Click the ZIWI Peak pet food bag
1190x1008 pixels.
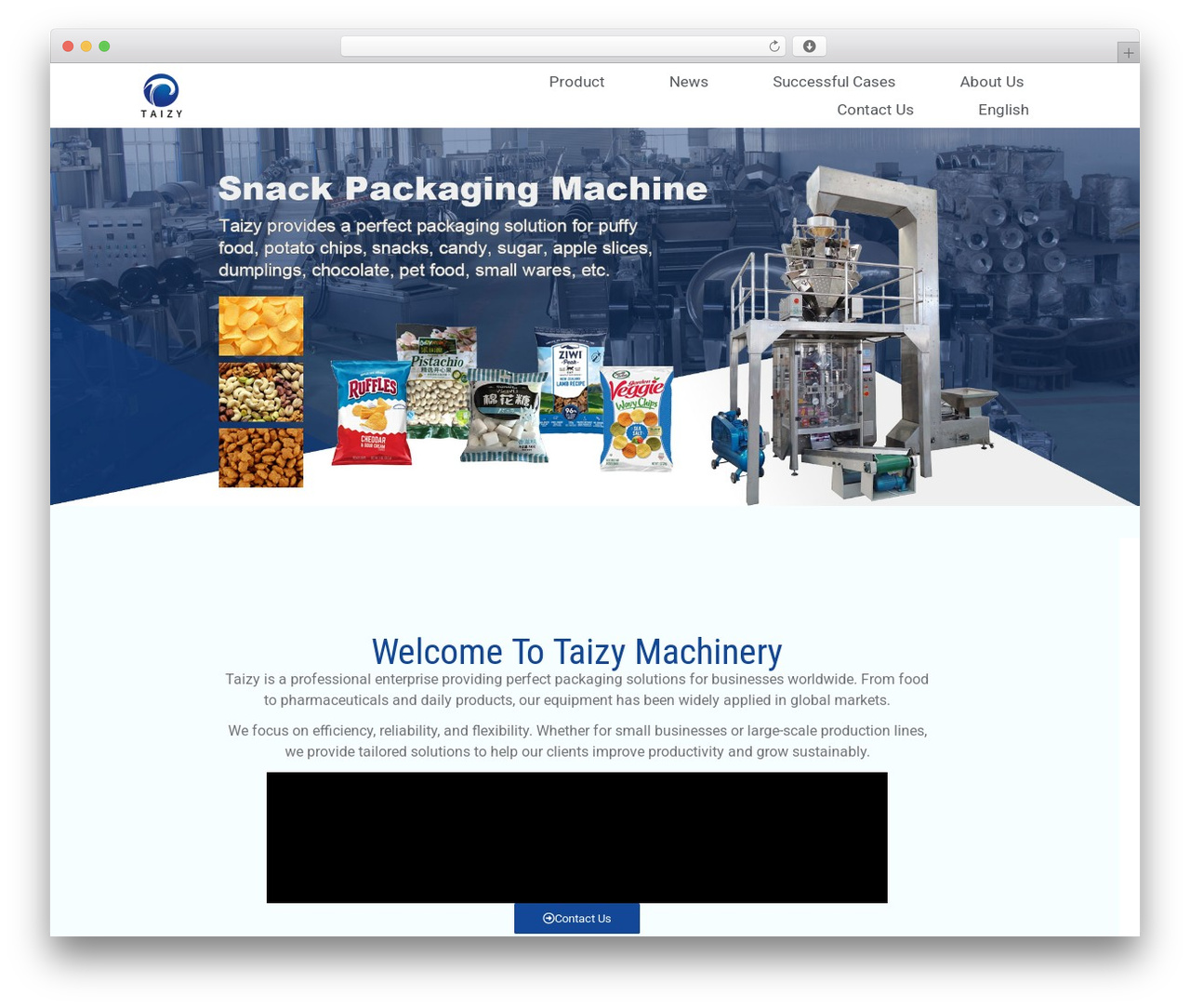(570, 379)
